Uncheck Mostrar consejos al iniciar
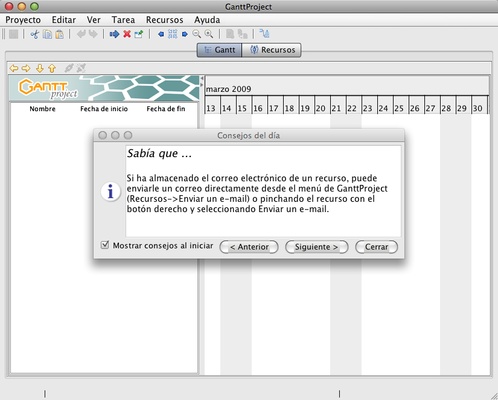 point(105,245)
